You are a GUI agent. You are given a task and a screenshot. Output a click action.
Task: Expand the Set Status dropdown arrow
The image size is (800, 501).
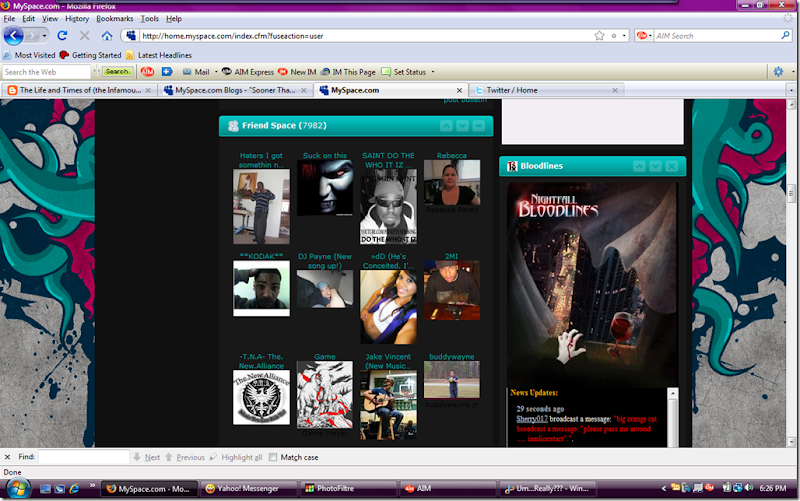click(x=433, y=72)
